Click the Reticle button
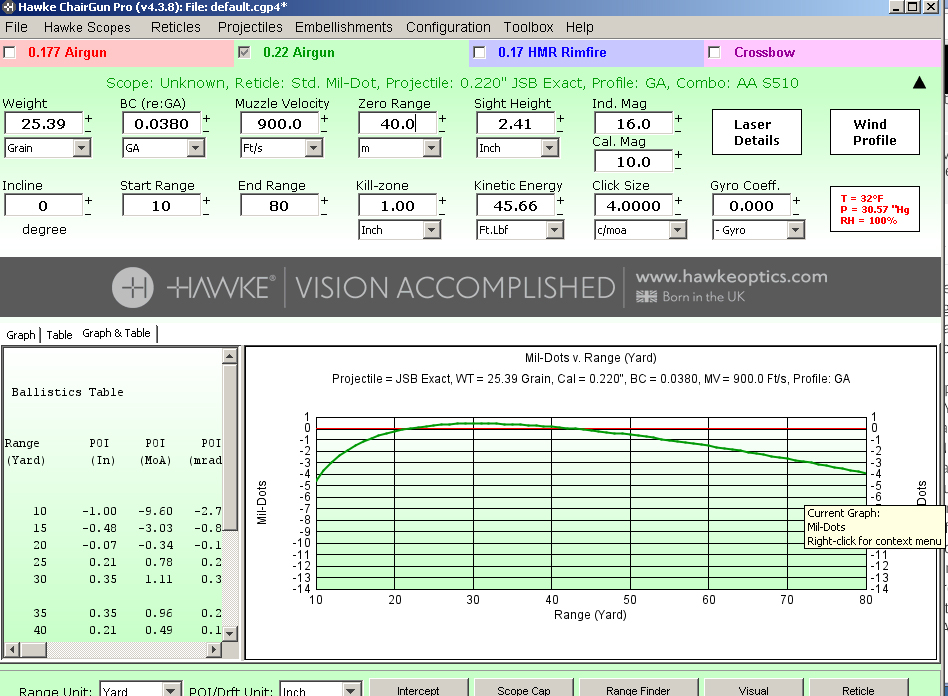Image resolution: width=948 pixels, height=696 pixels. (858, 689)
